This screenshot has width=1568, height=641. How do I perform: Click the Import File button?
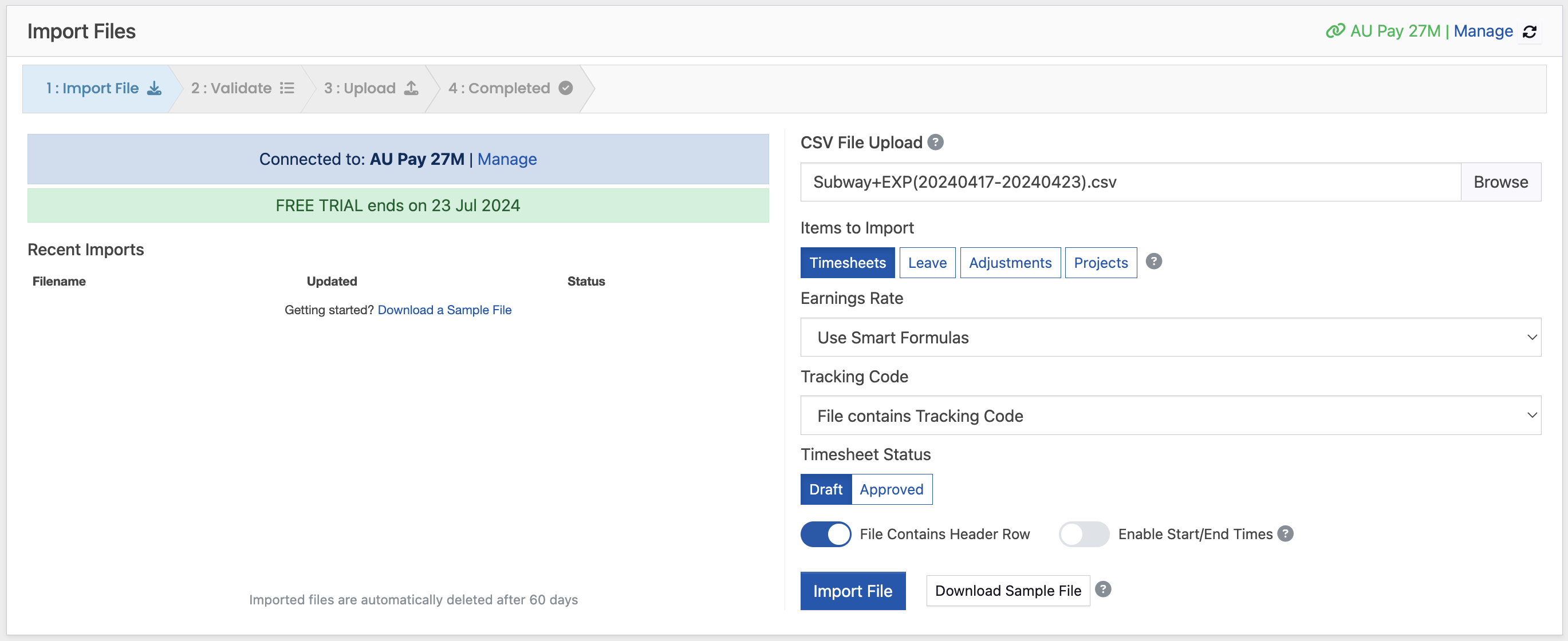click(x=853, y=590)
